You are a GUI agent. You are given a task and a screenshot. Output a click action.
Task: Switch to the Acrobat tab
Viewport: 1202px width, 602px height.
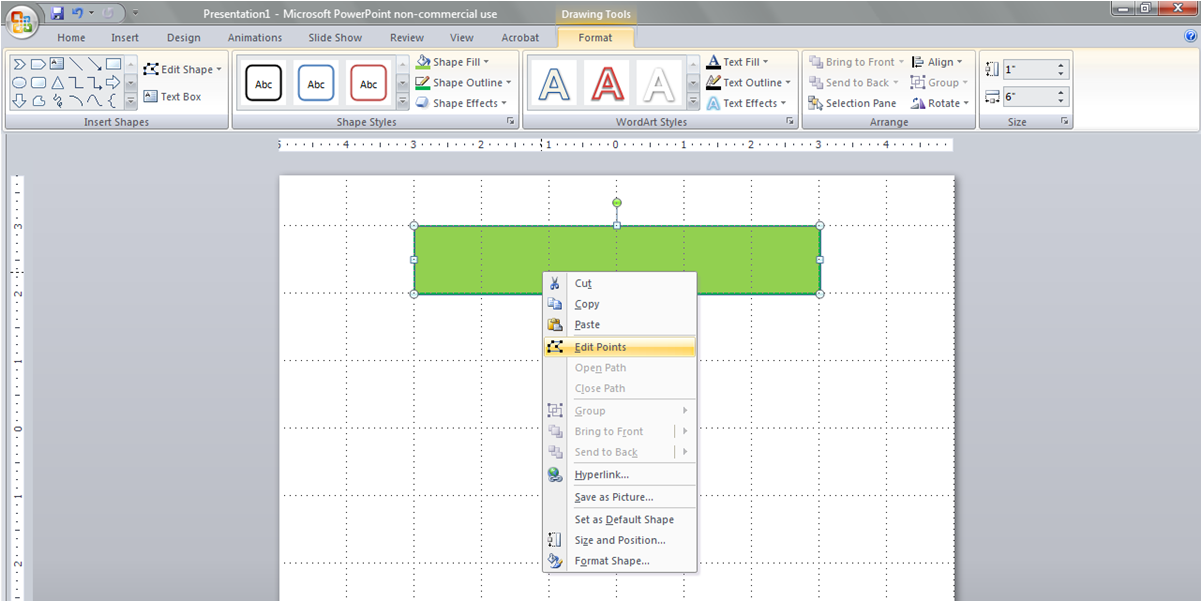coord(520,38)
